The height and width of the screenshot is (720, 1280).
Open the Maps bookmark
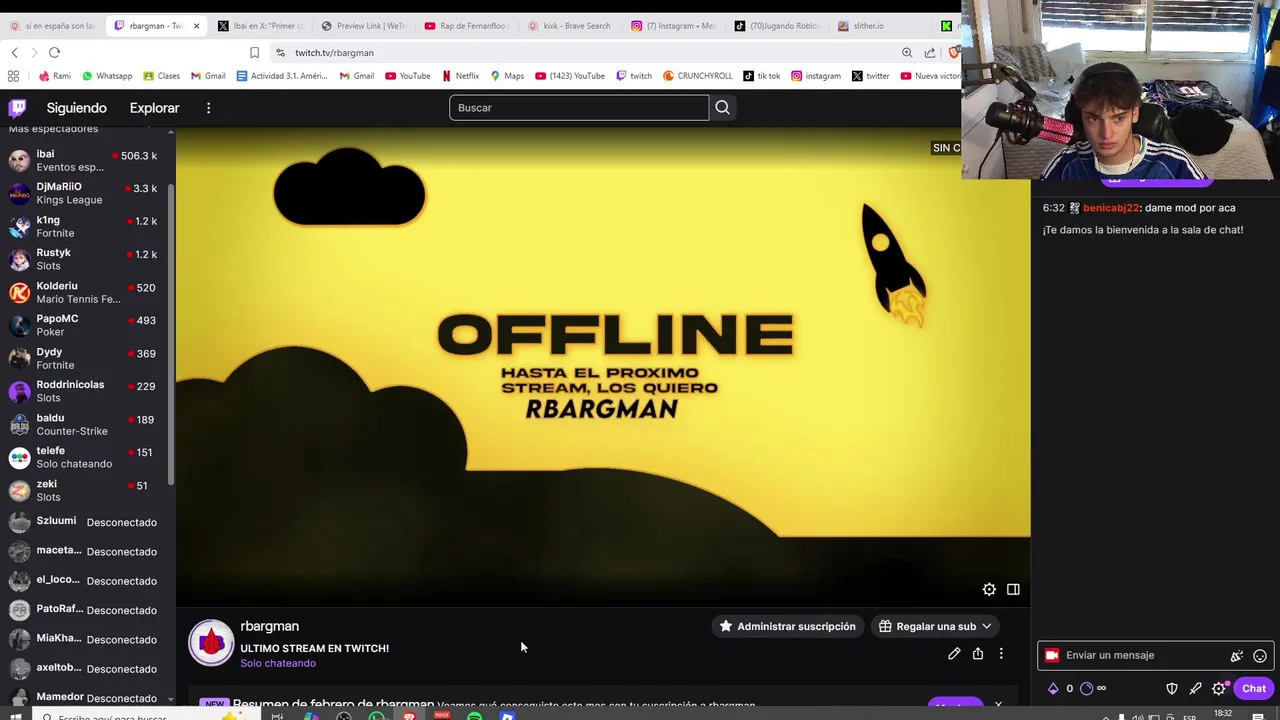[x=507, y=76]
